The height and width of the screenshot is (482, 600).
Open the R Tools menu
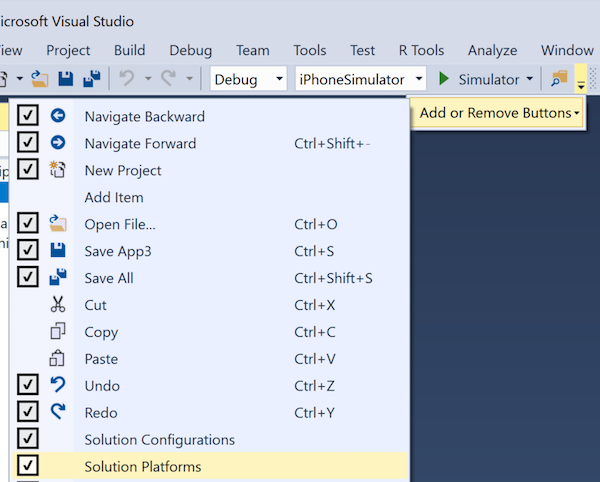421,50
